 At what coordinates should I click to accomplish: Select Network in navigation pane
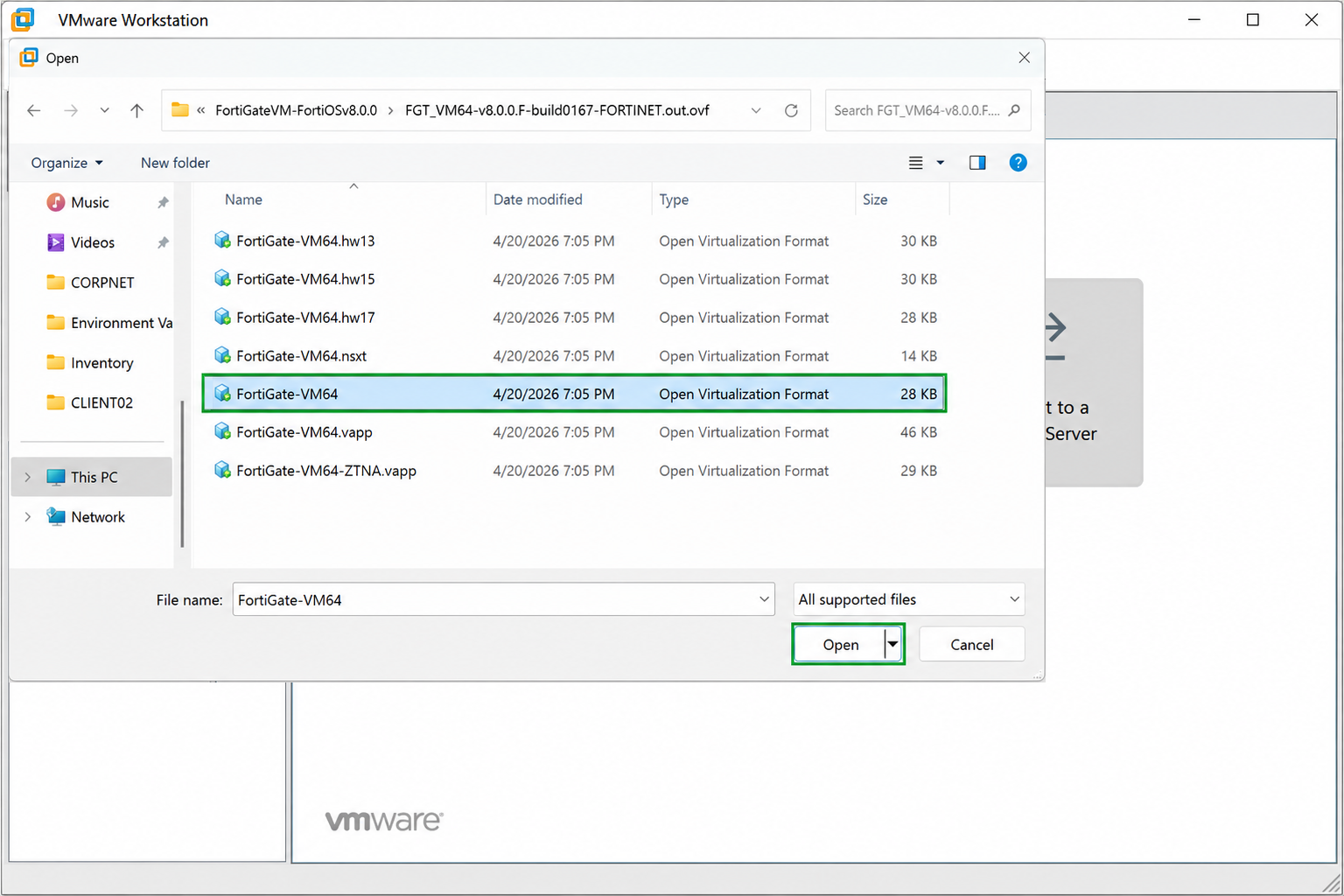point(97,517)
